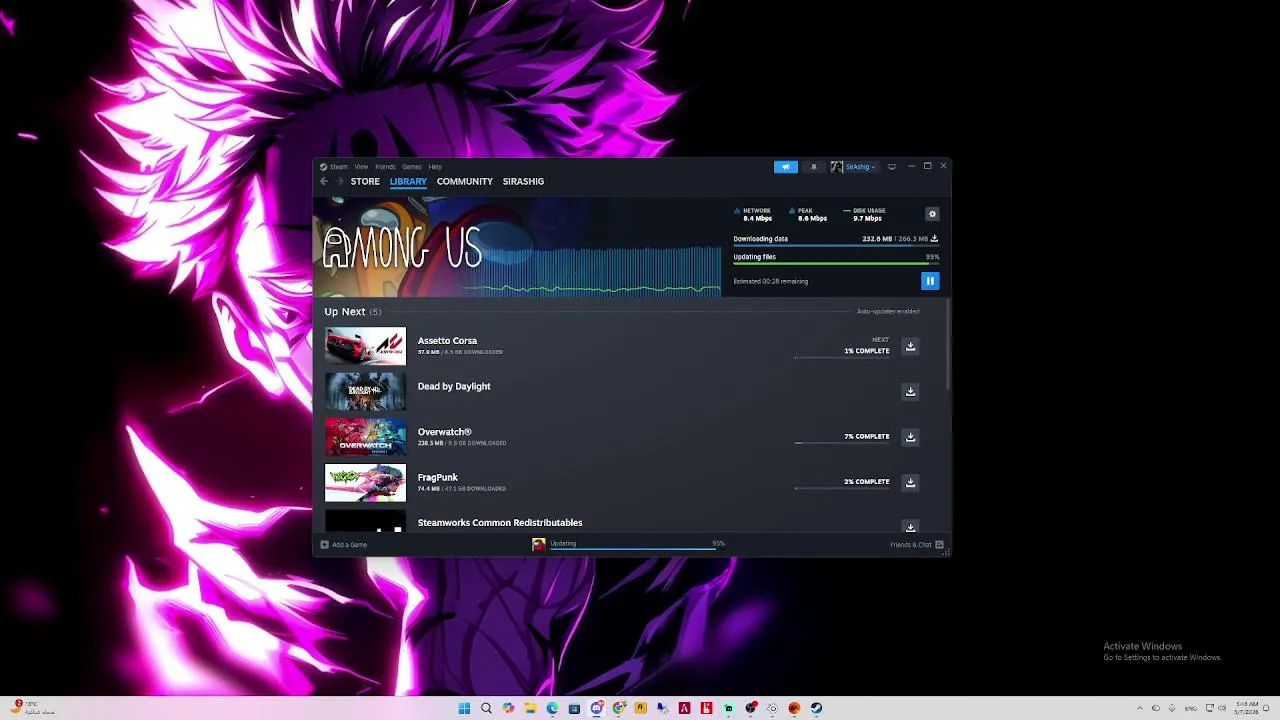Open Windows taskbar search

[486, 708]
